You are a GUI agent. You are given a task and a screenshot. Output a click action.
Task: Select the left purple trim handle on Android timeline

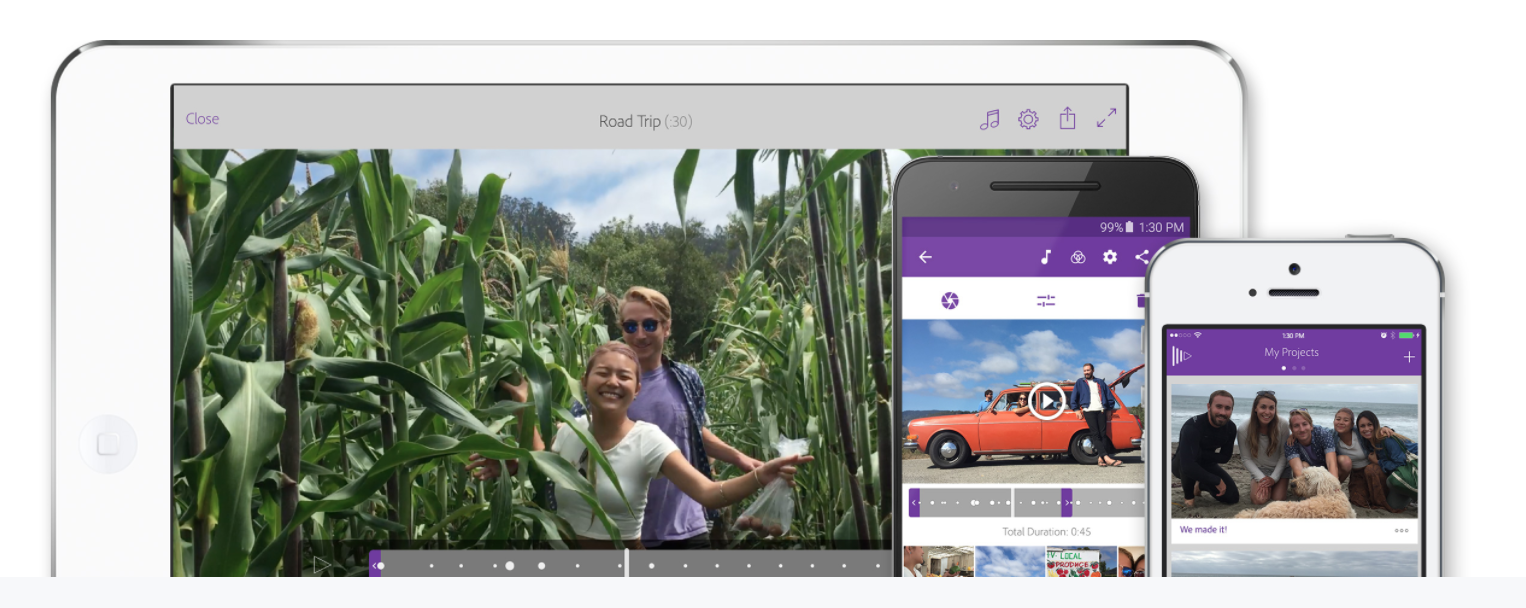pos(914,502)
